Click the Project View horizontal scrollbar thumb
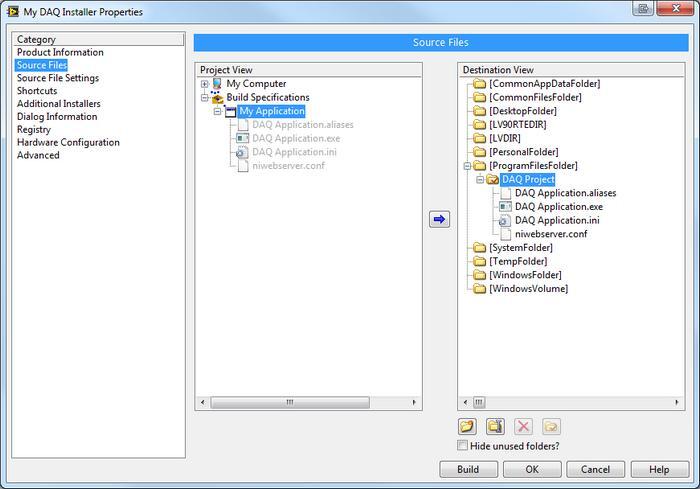The image size is (700, 489). pos(290,402)
